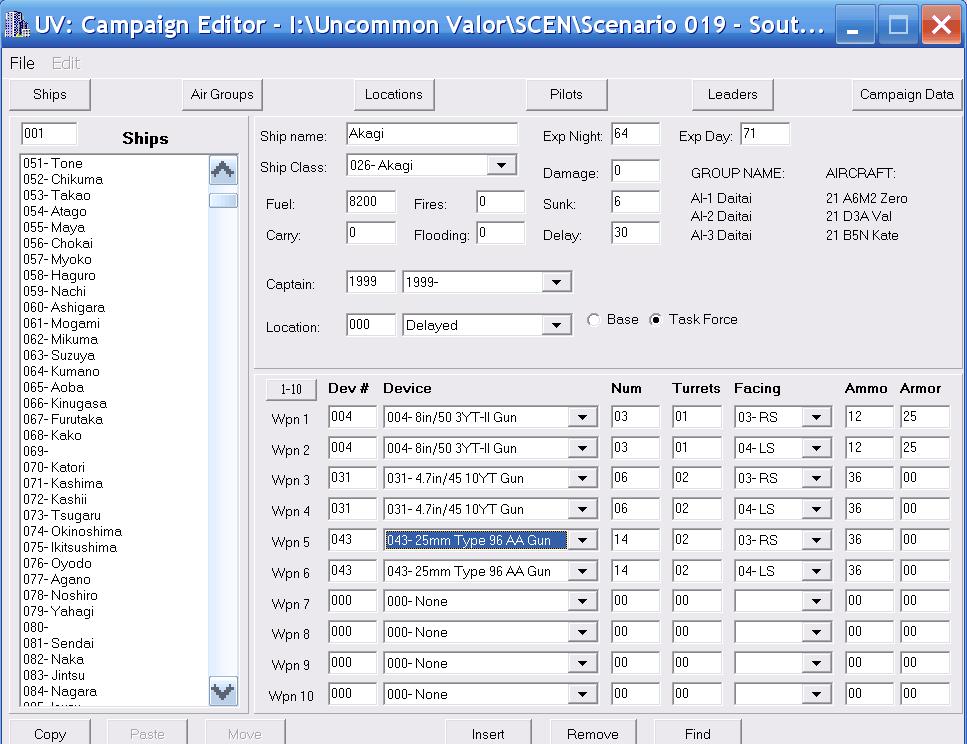Open the Wpn 3 Facing dropdown

pos(817,478)
